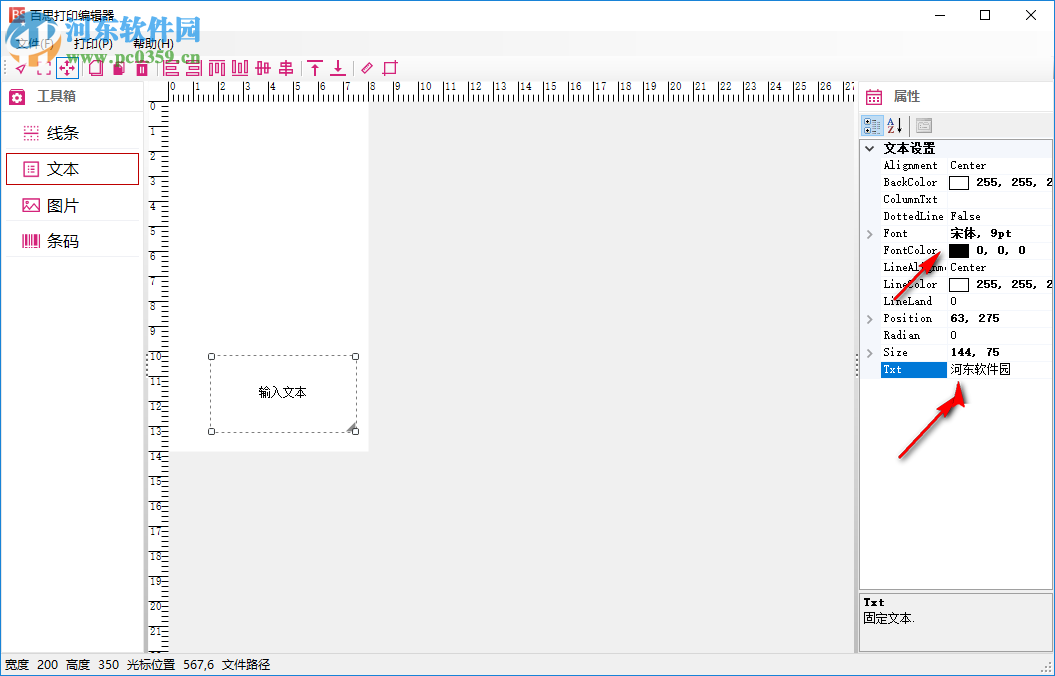Activate the four-arrow move tool
The height and width of the screenshot is (676, 1055).
pos(67,68)
